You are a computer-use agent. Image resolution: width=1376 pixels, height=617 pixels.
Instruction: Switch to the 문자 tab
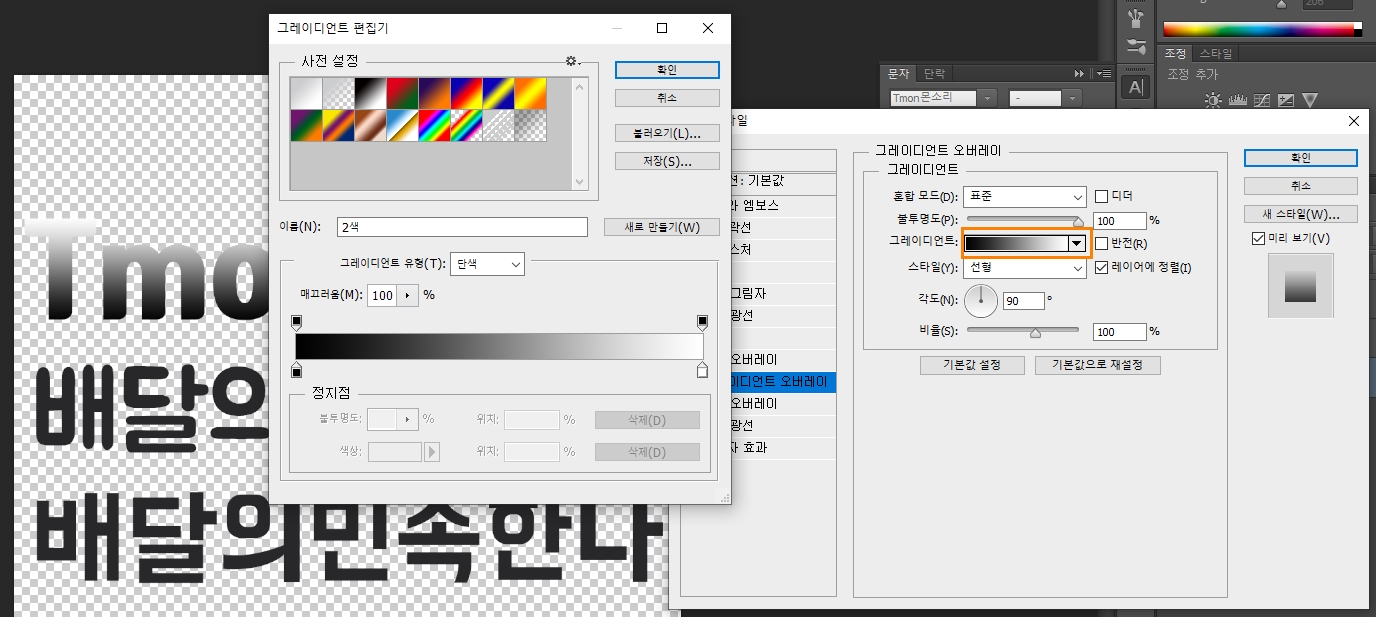point(898,74)
